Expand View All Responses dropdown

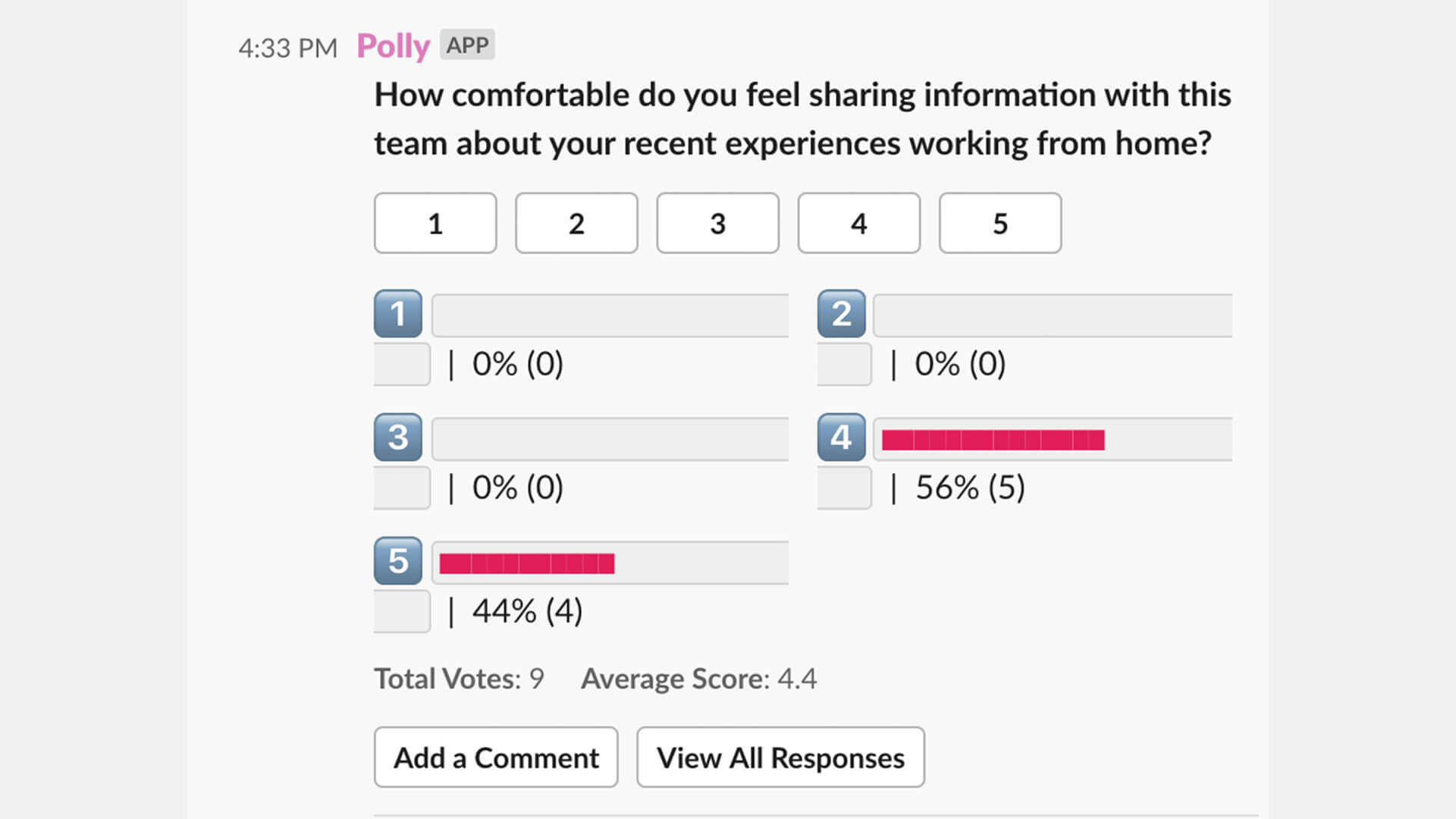tap(780, 758)
